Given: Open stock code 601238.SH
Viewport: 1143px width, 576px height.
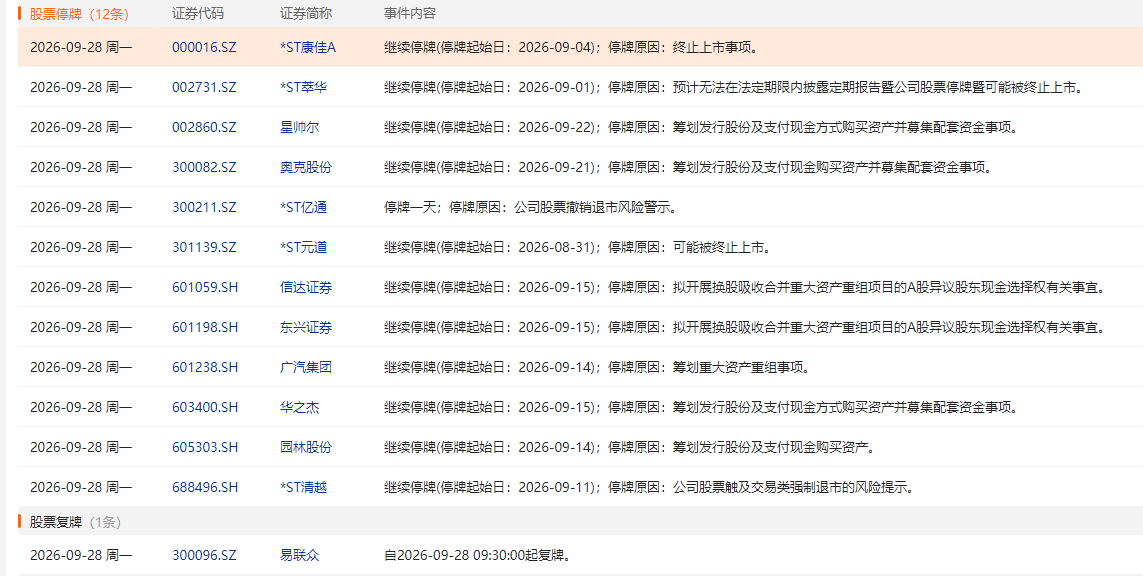Looking at the screenshot, I should [x=205, y=367].
